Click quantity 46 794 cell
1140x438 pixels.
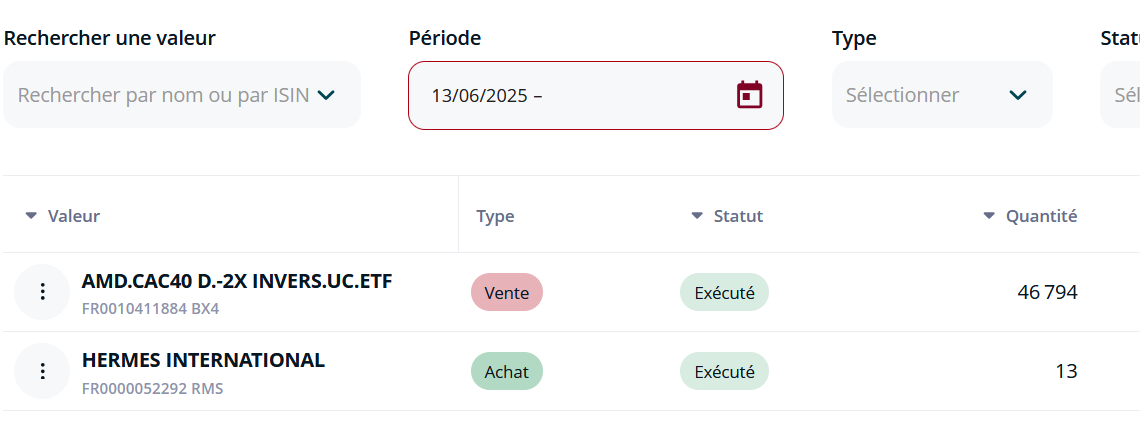tap(1047, 292)
